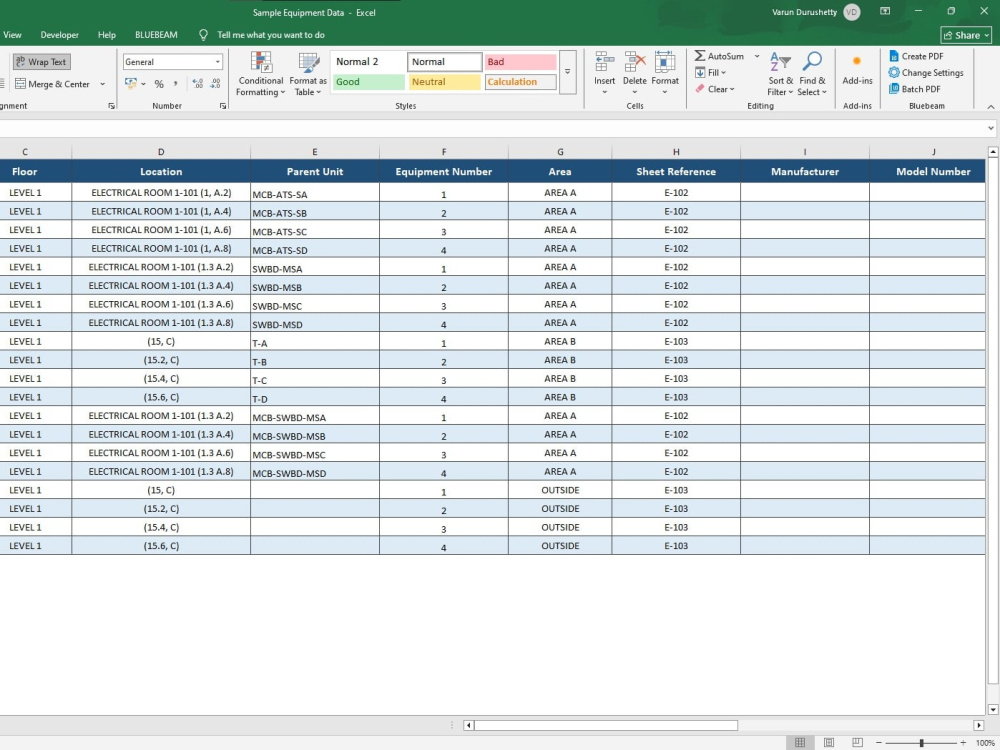Click Add-ins button
The image size is (1000, 750).
pos(857,70)
